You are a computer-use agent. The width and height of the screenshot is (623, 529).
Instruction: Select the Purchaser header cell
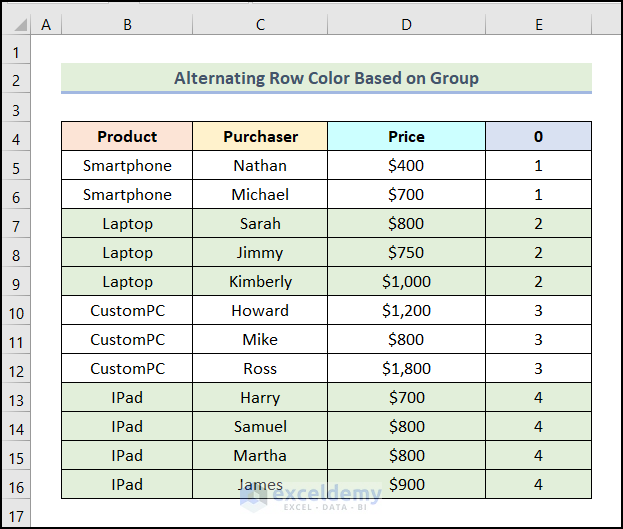[260, 136]
